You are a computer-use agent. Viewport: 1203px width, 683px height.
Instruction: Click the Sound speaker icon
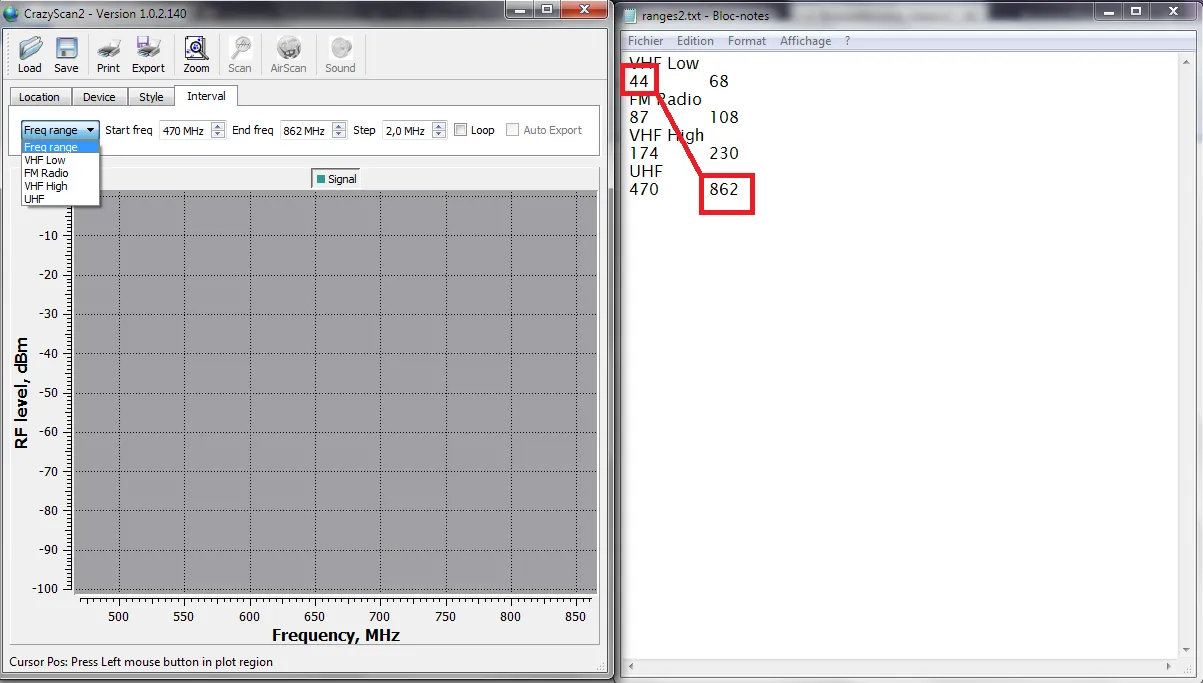[340, 54]
